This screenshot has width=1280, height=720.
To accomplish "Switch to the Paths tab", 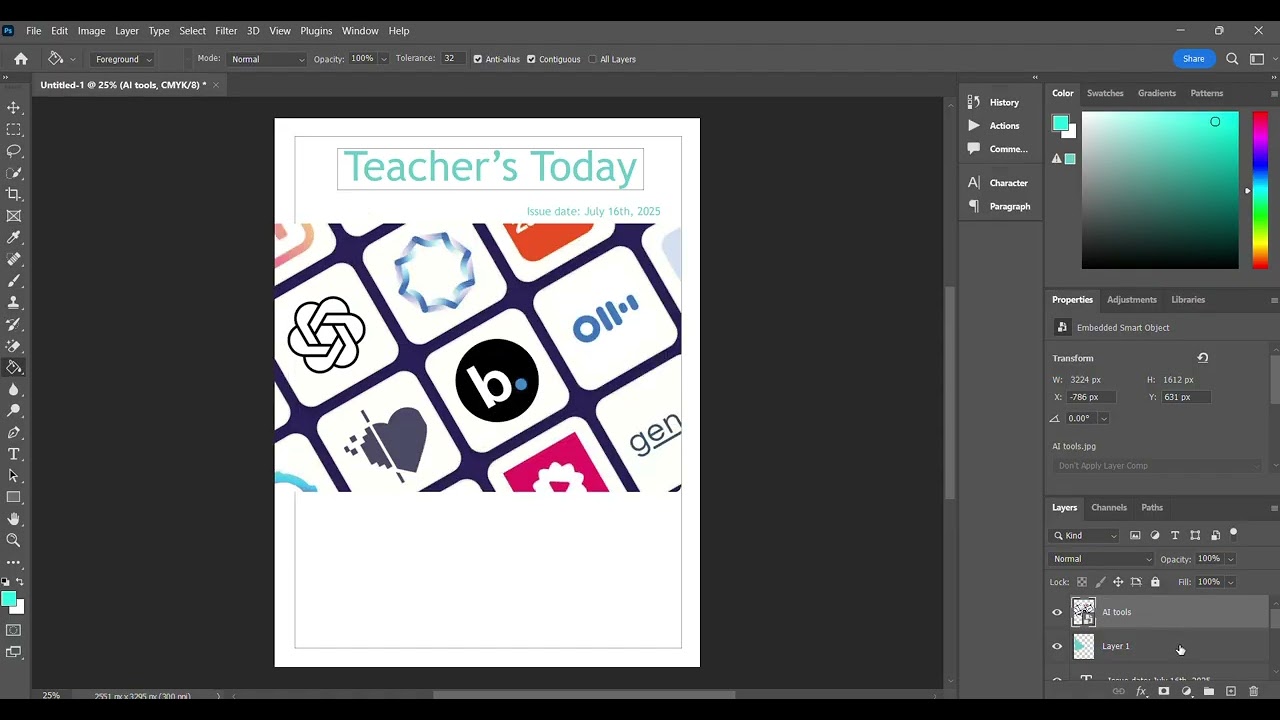I will pyautogui.click(x=1152, y=508).
